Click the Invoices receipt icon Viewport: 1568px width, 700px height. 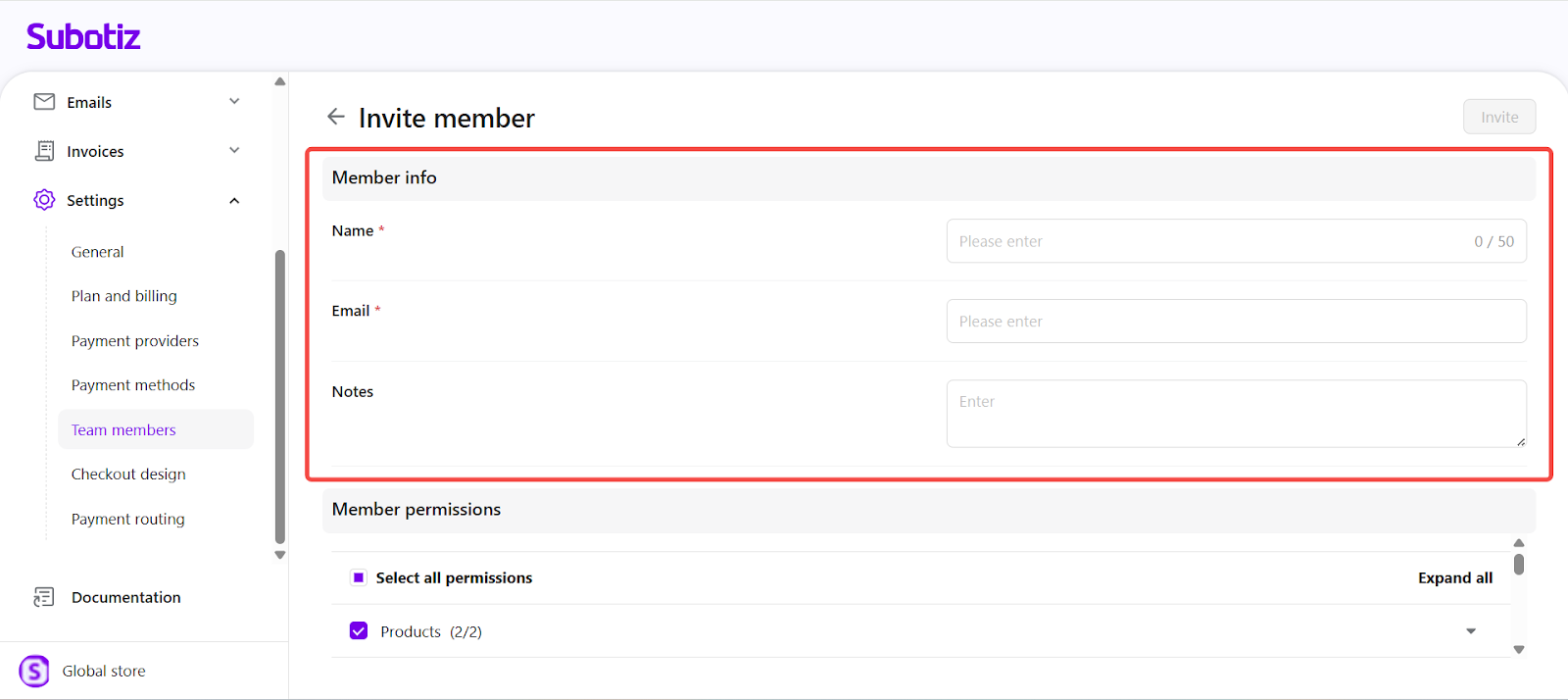[44, 151]
